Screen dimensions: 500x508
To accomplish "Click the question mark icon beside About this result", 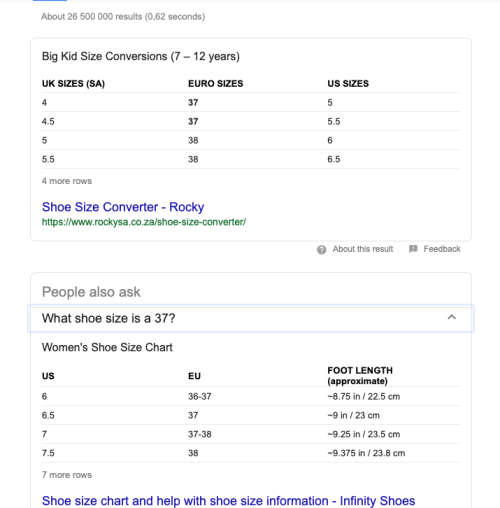I will click(321, 249).
